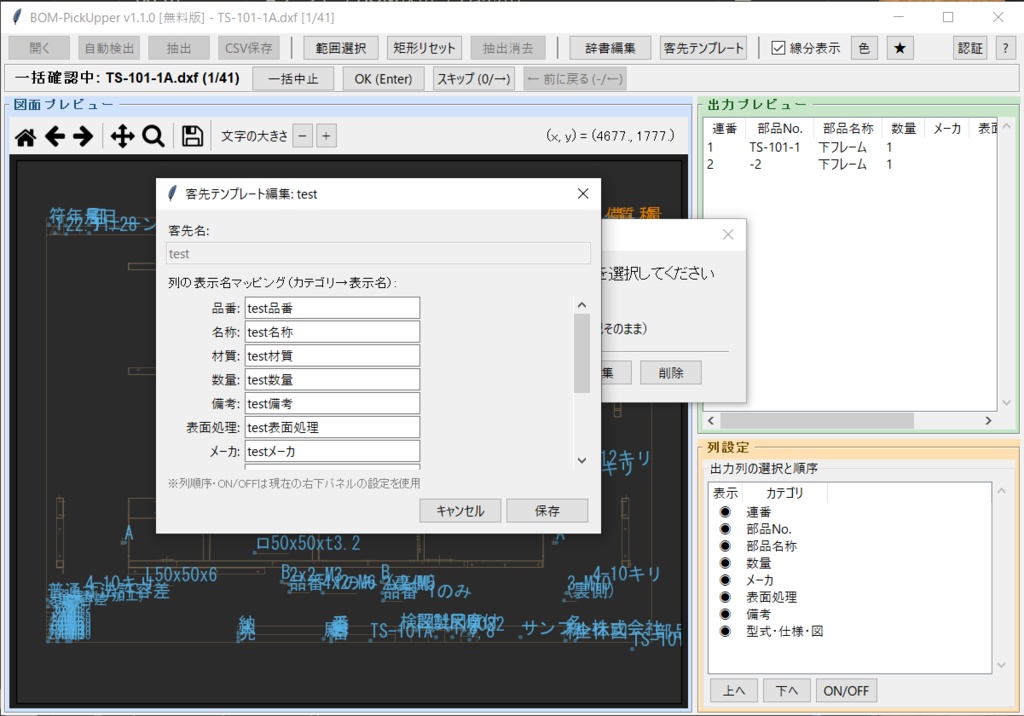Click the 範囲選択 button
The width and height of the screenshot is (1024, 716).
point(340,48)
